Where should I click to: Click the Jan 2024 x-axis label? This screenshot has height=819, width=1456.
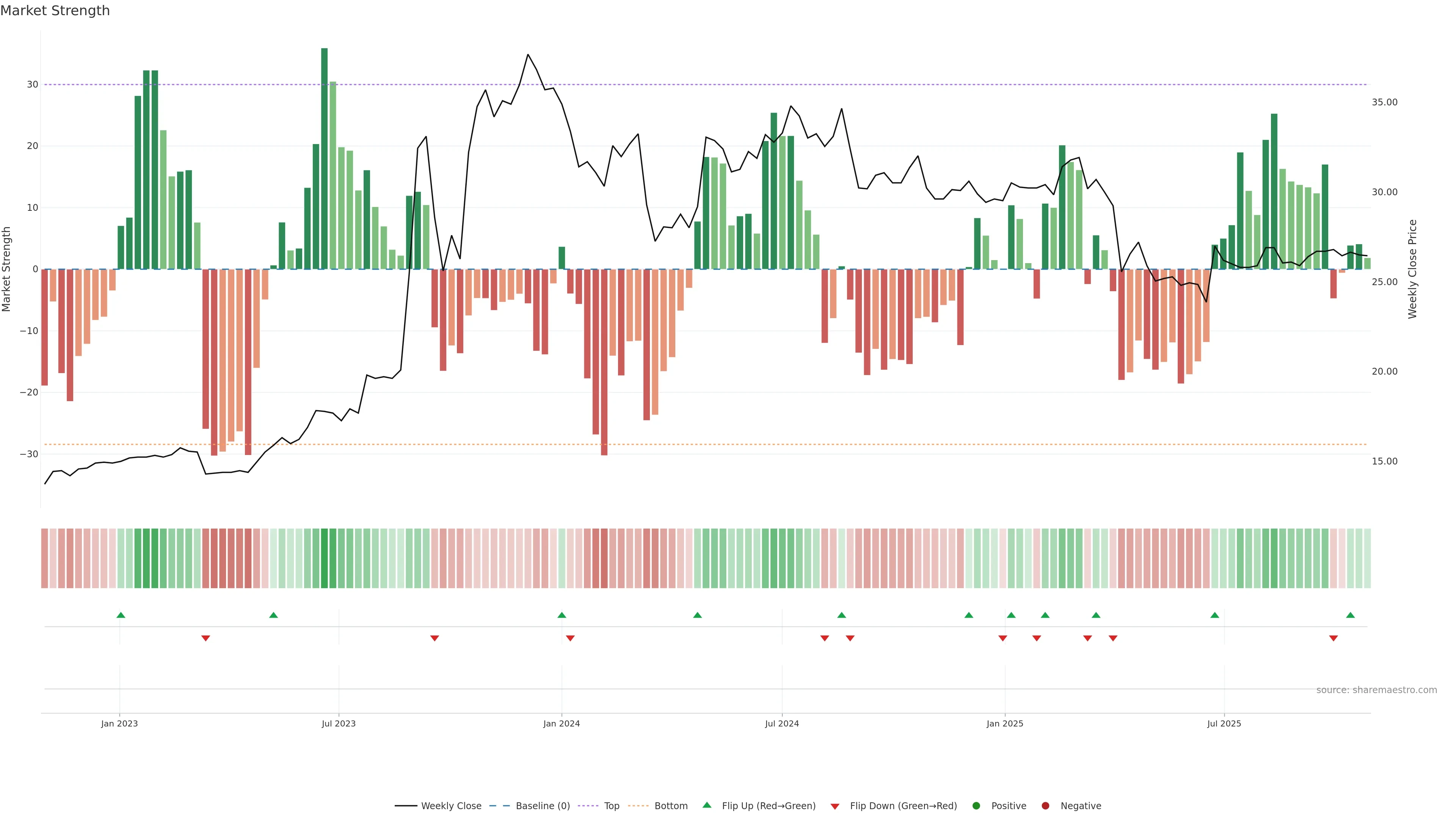click(x=561, y=723)
